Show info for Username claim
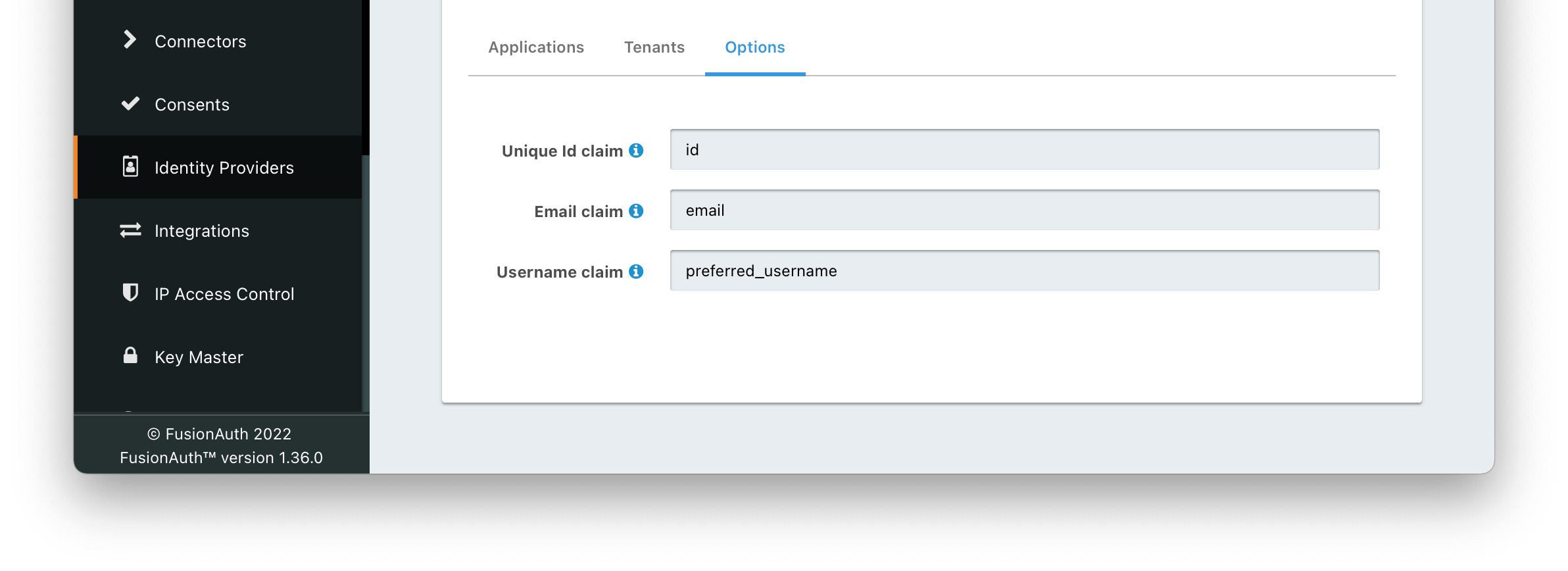Screen dimensions: 1568x571 pyautogui.click(x=636, y=272)
